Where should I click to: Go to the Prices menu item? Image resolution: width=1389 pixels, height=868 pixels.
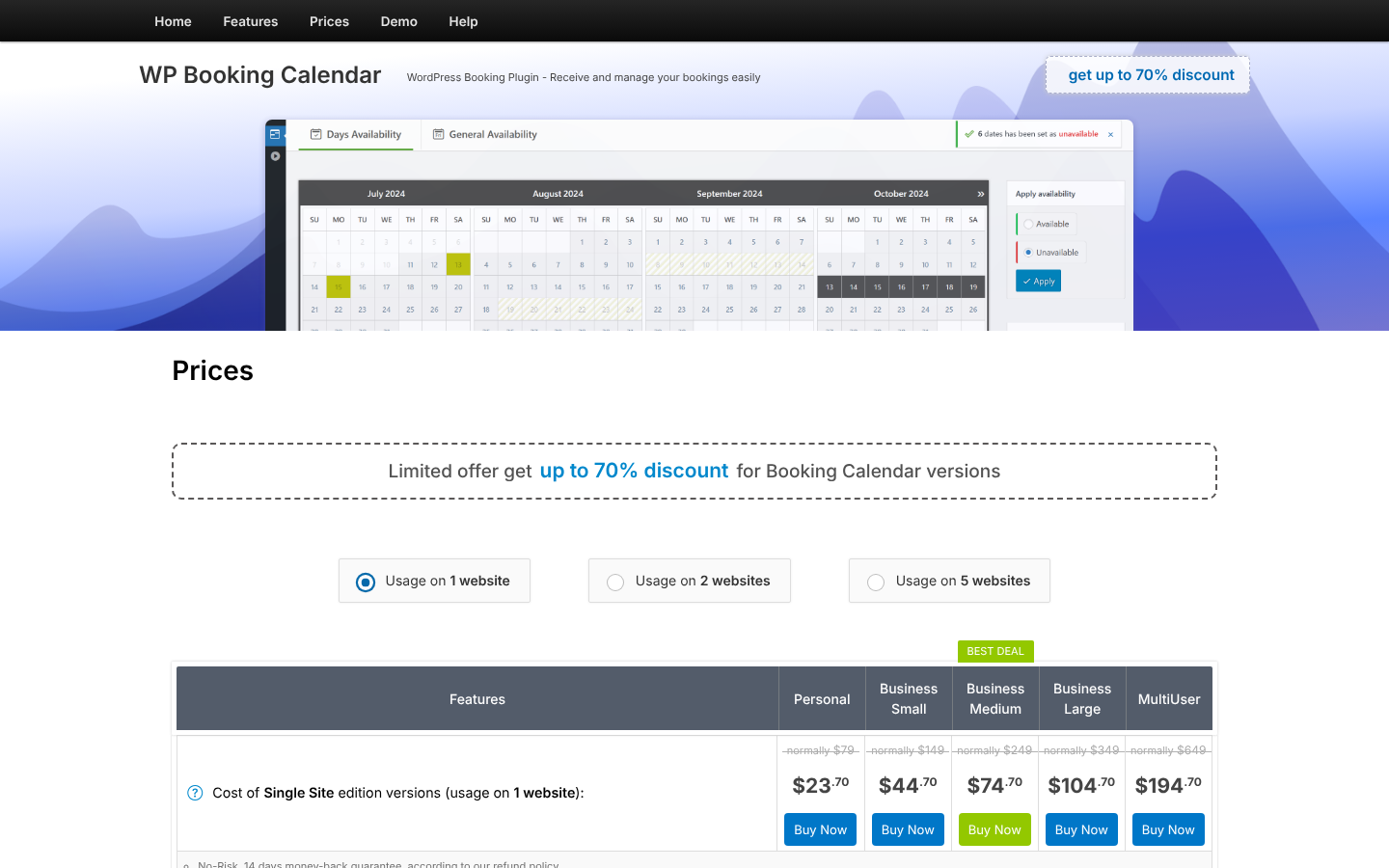pos(329,21)
